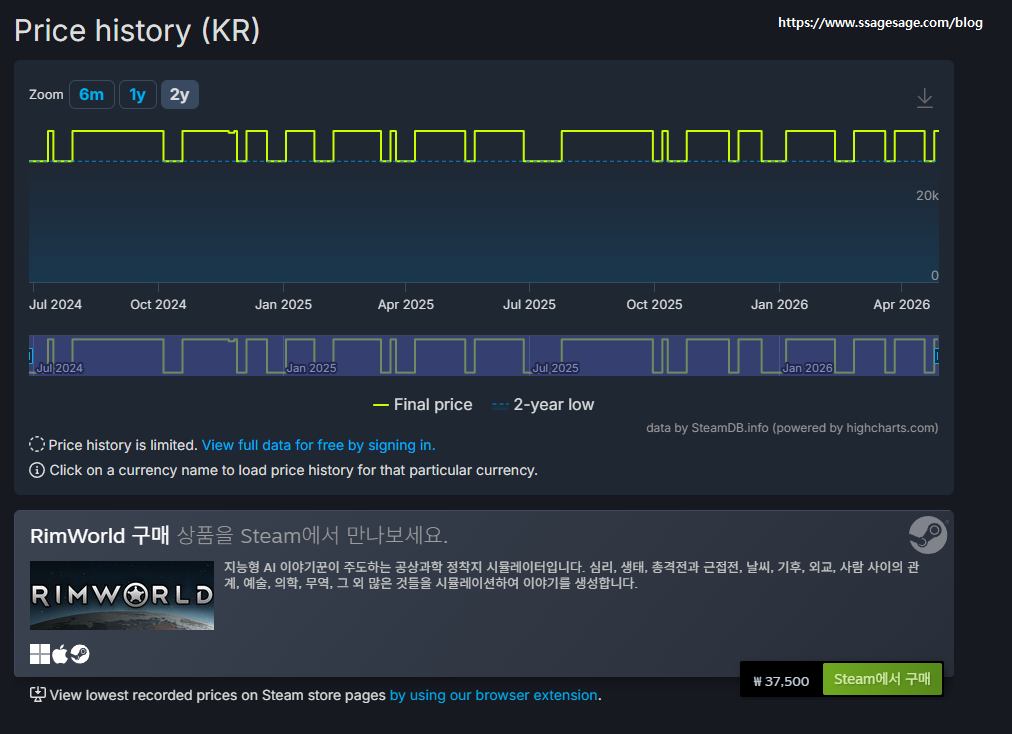Viewport: 1012px width, 734px height.
Task: Open the chart download menu icon
Action: (x=924, y=98)
